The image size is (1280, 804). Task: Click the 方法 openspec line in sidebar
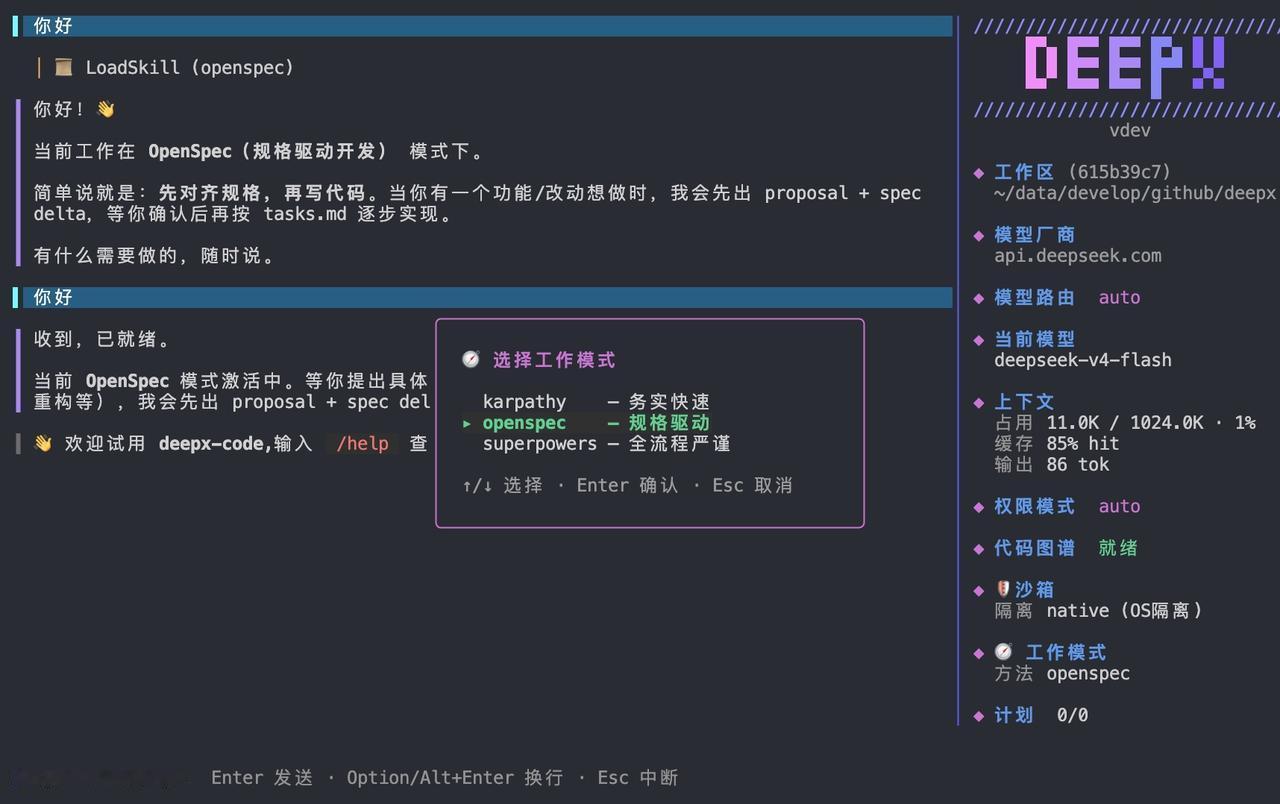click(1062, 673)
